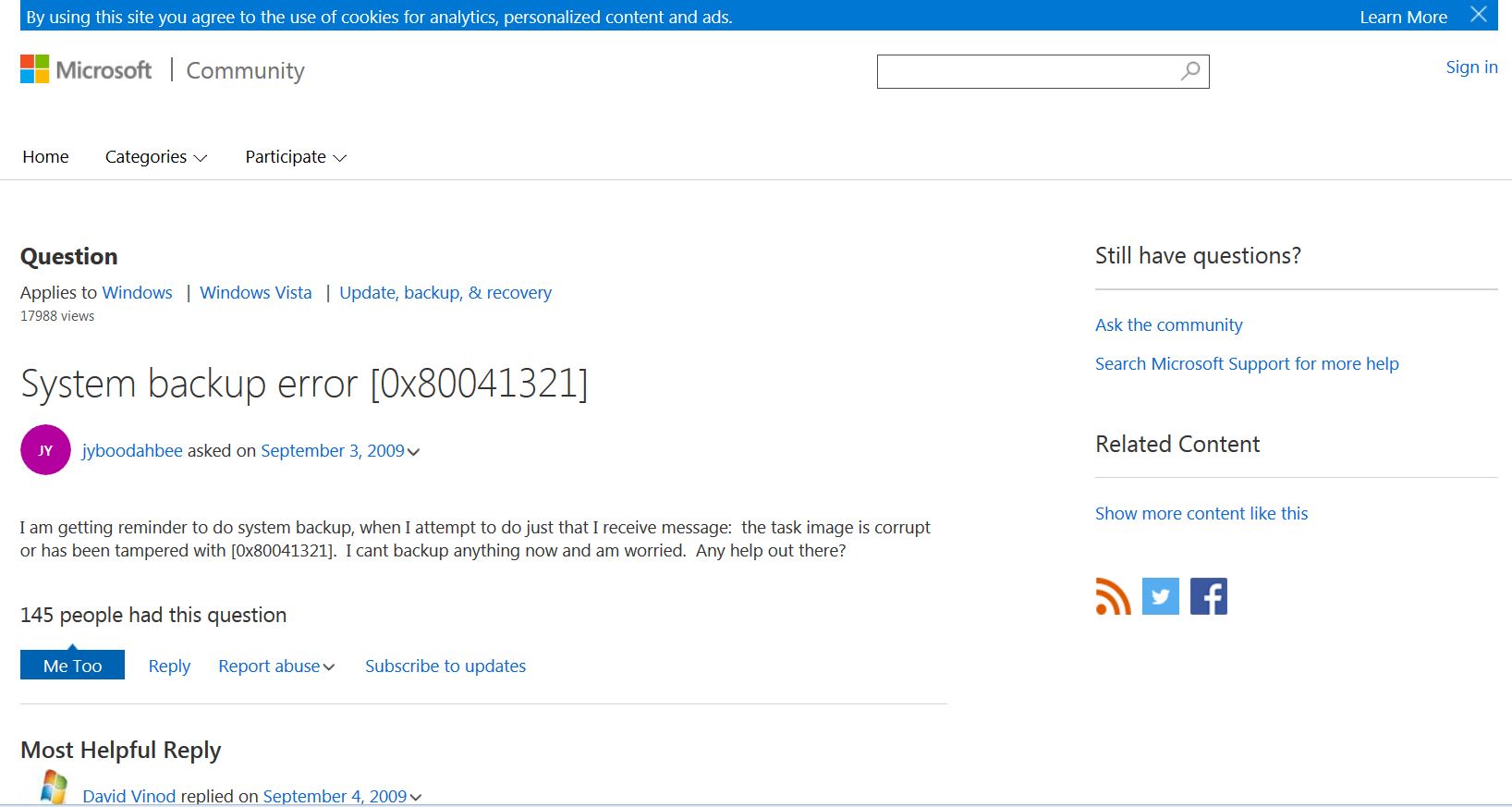Click Subscribe to updates link
Screen dimensions: 1512x807
point(445,666)
